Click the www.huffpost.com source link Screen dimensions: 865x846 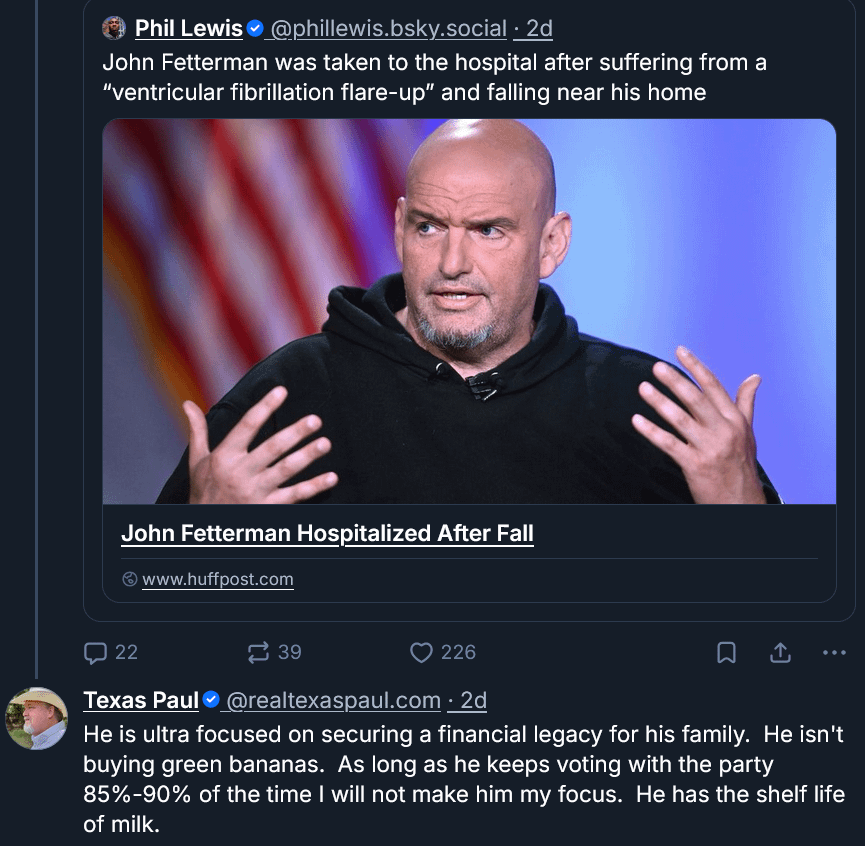tap(218, 579)
